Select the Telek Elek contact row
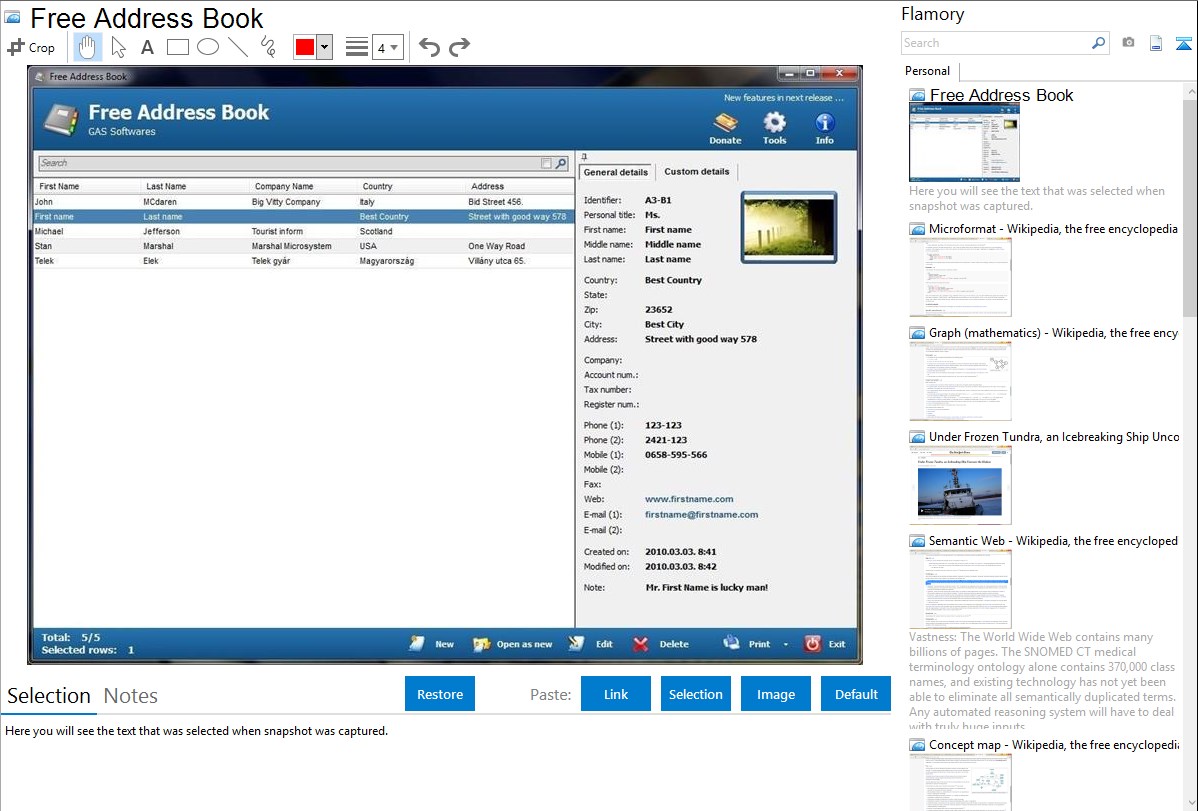This screenshot has width=1198, height=811. coord(303,261)
